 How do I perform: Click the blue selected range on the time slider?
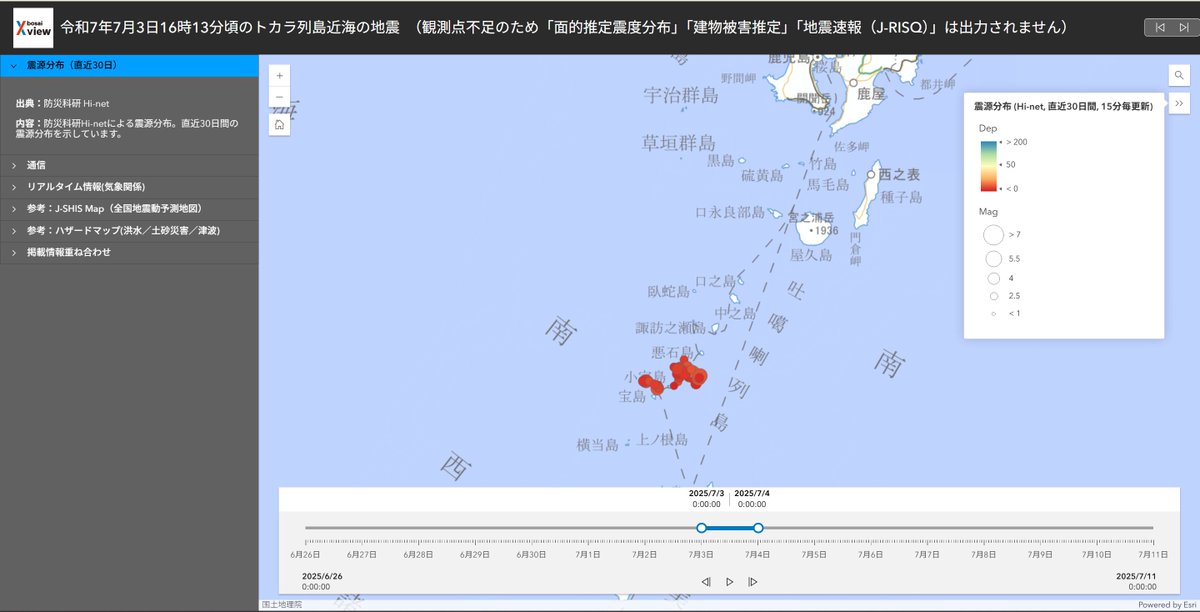click(x=730, y=527)
